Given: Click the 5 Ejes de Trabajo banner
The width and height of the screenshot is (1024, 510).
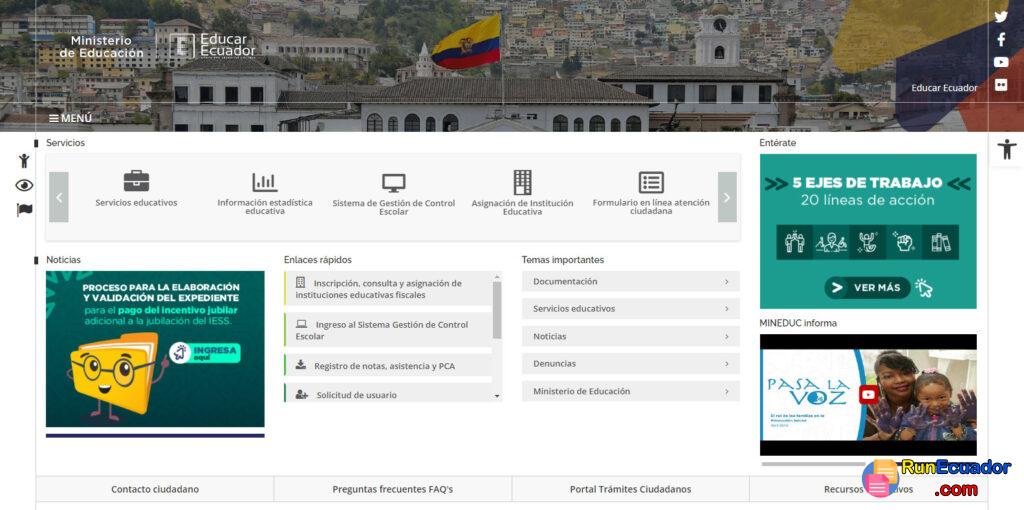Looking at the screenshot, I should coord(868,231).
